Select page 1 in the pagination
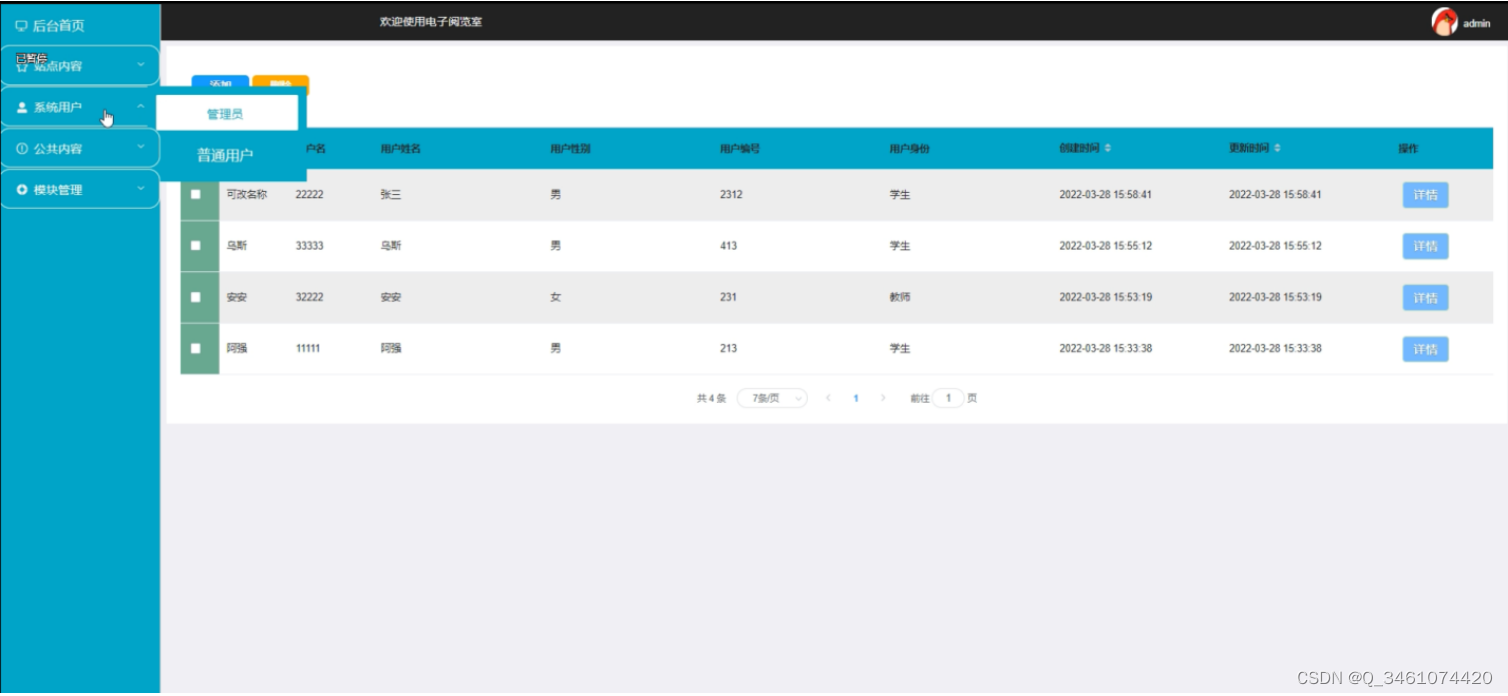 pos(856,398)
